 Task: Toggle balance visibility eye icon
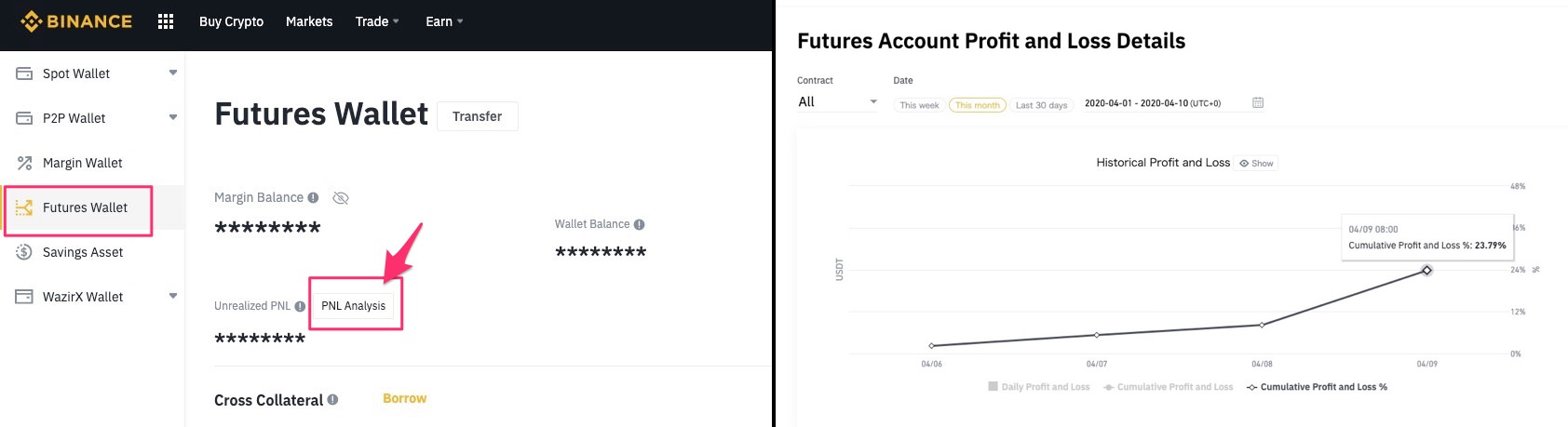point(341,197)
